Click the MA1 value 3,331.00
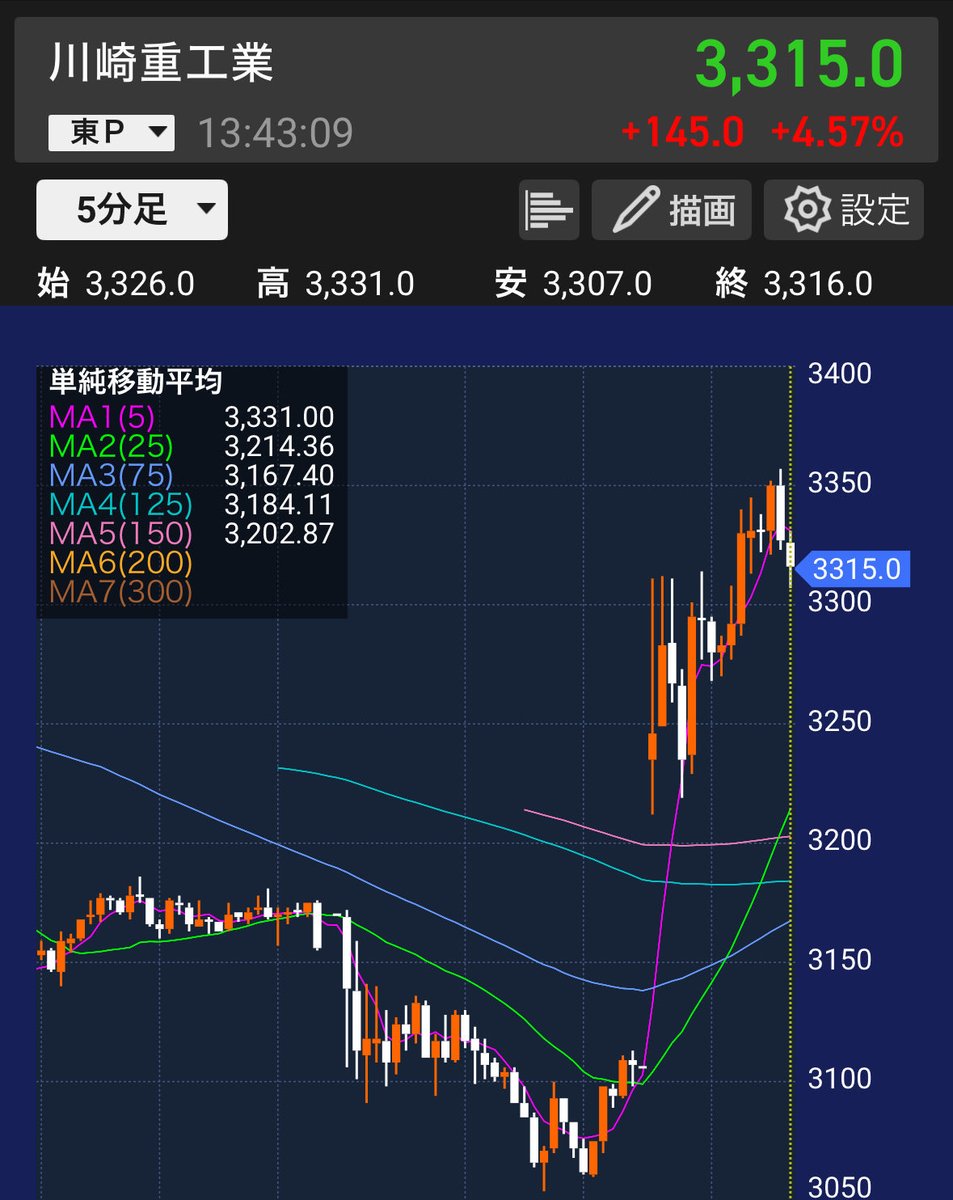 [x=280, y=417]
